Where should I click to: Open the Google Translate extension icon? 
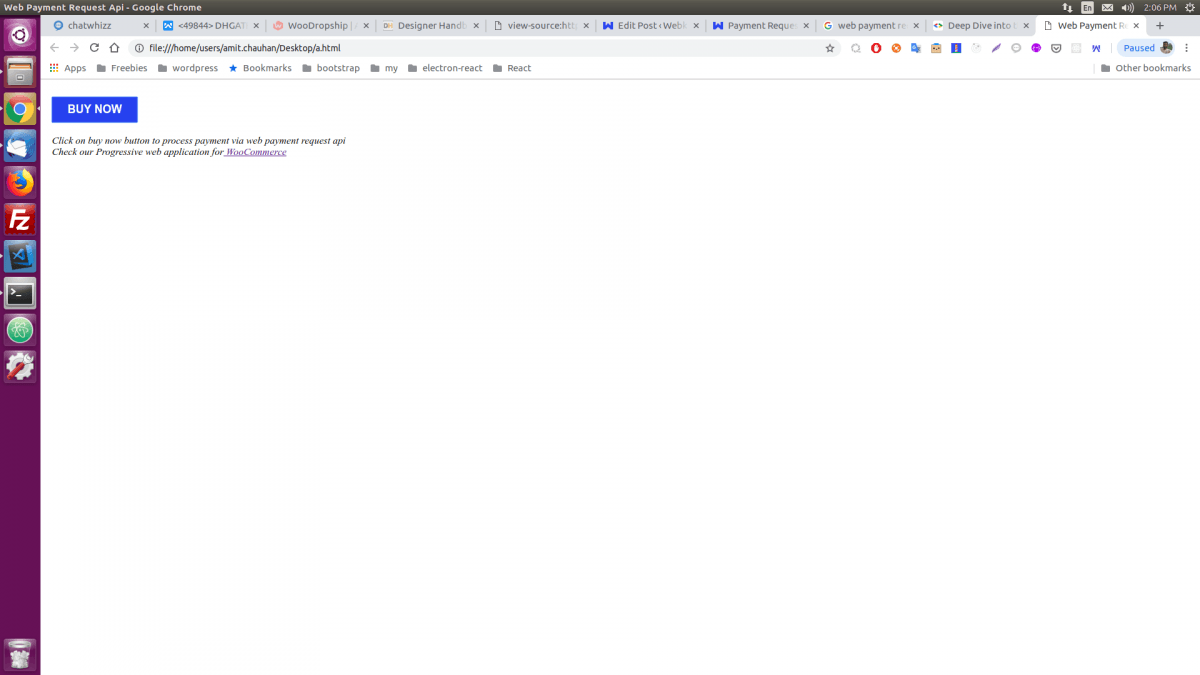(914, 47)
